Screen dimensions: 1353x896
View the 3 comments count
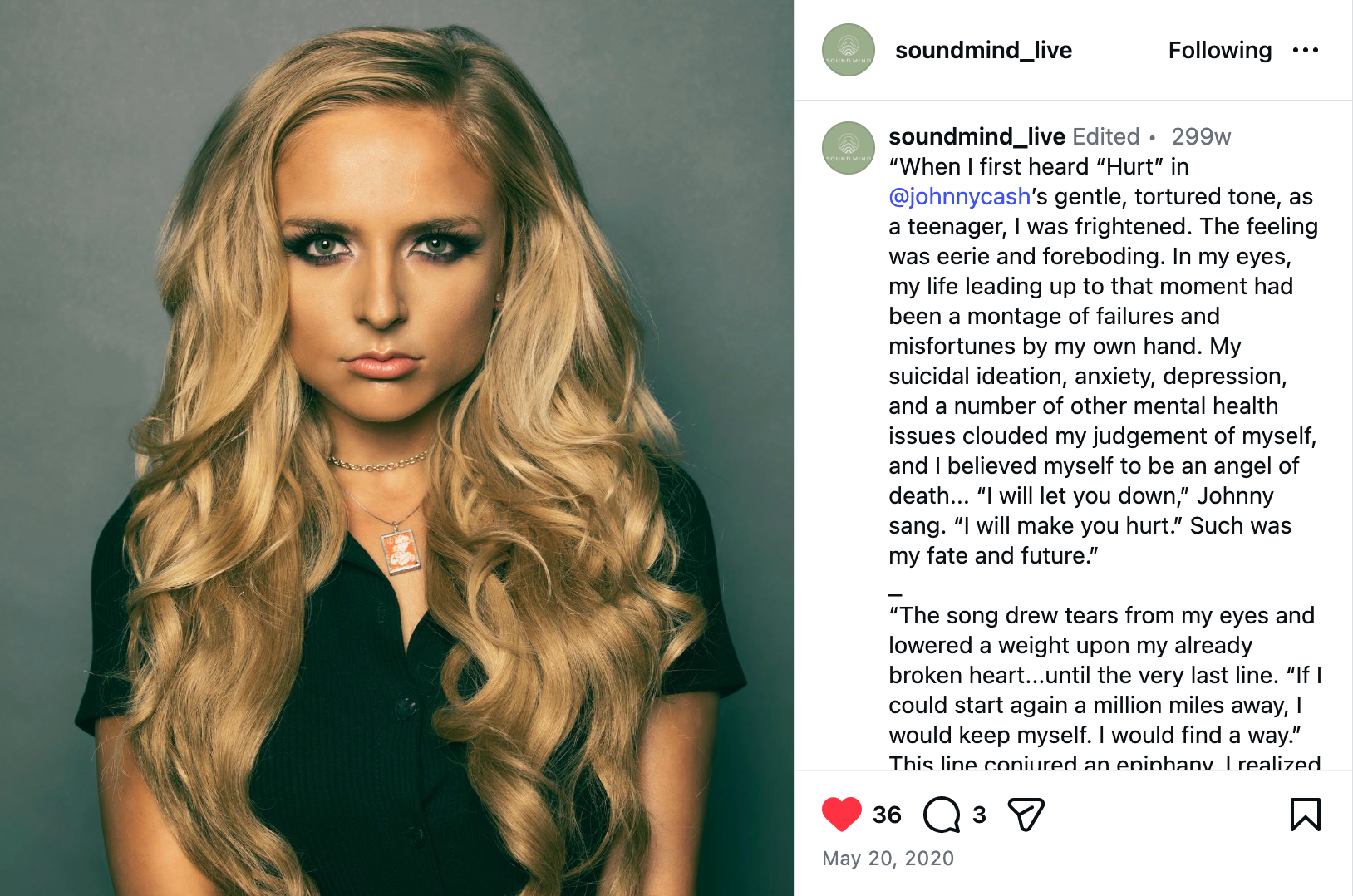click(979, 815)
